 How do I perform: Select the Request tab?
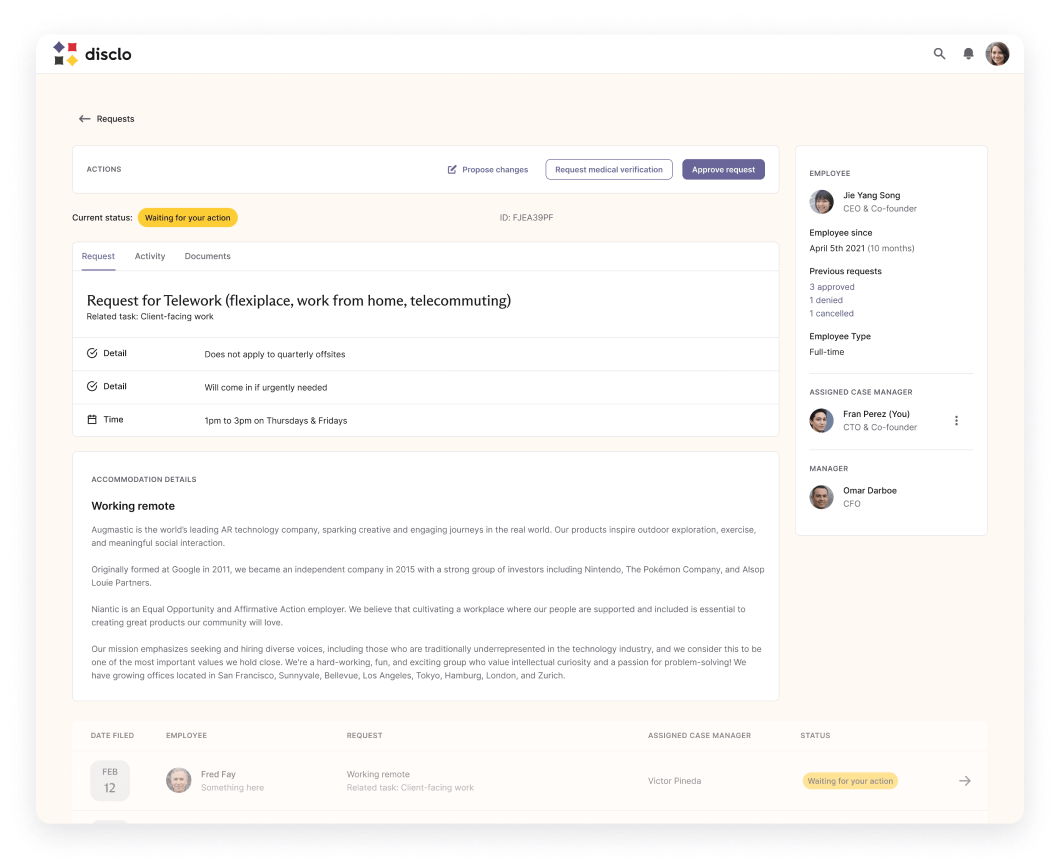pyautogui.click(x=98, y=257)
